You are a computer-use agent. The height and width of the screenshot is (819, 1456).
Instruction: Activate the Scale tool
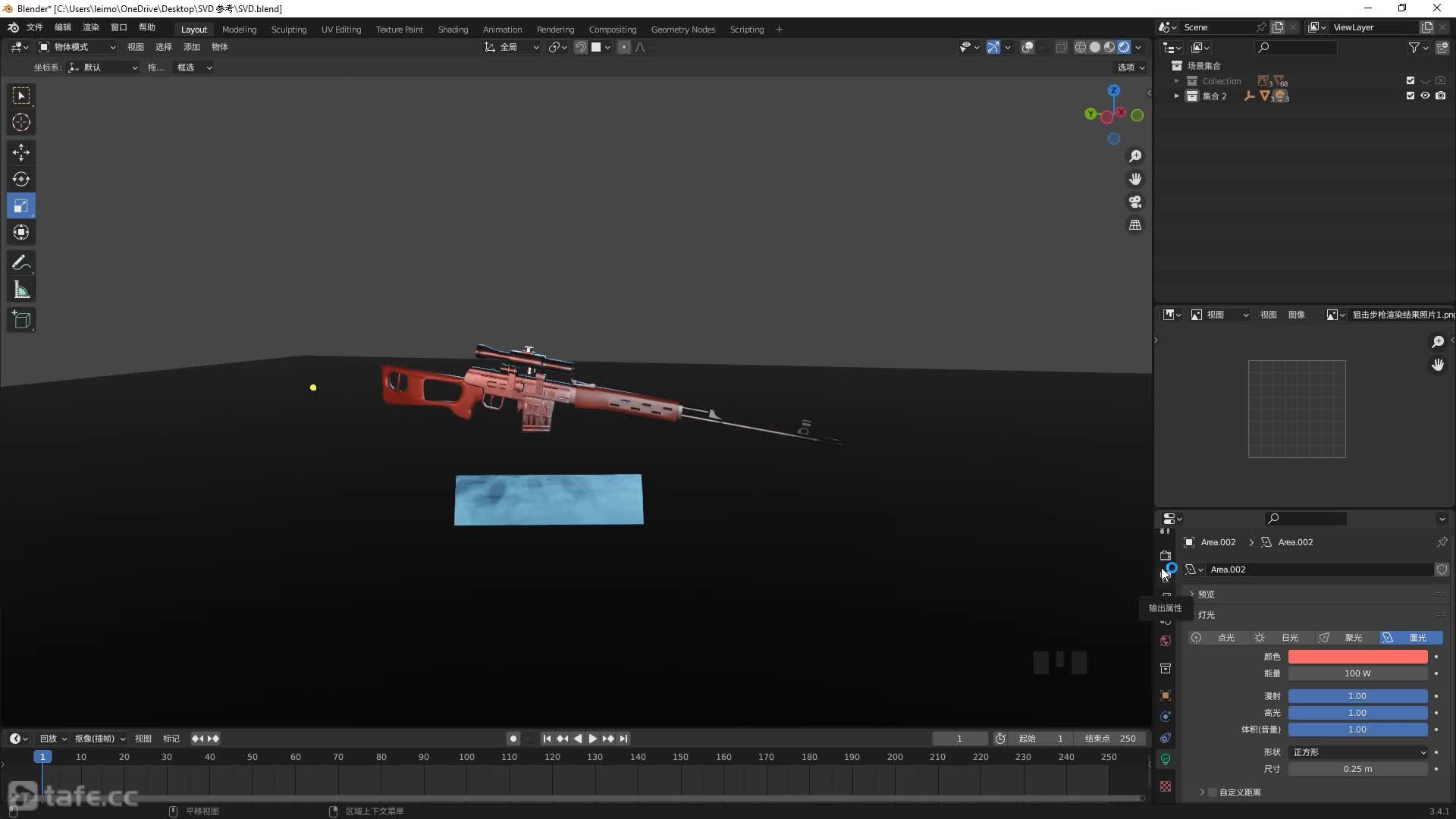pos(21,206)
